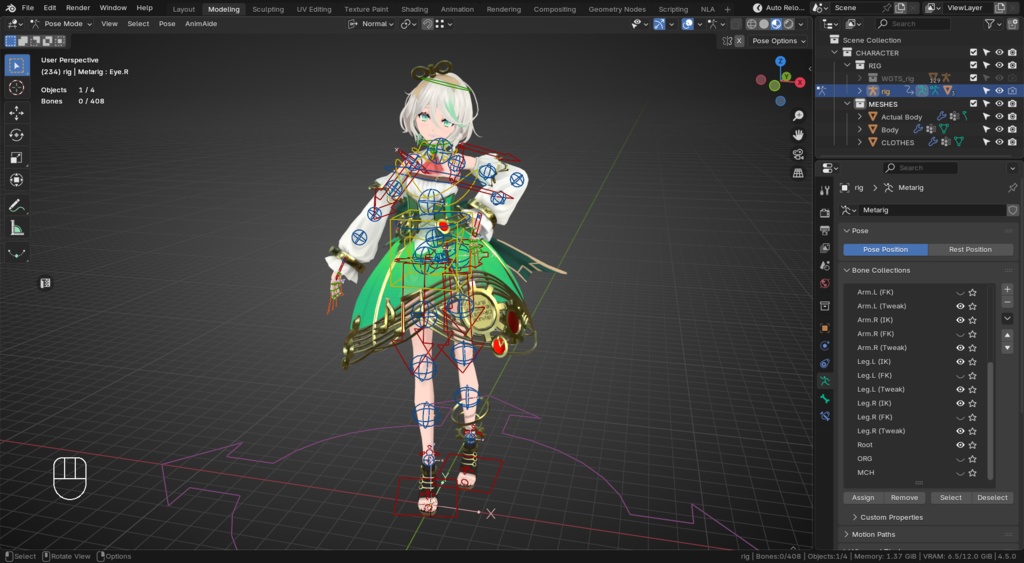Screen dimensions: 1024x563
Task: Click the Pose Position button
Action: (885, 249)
